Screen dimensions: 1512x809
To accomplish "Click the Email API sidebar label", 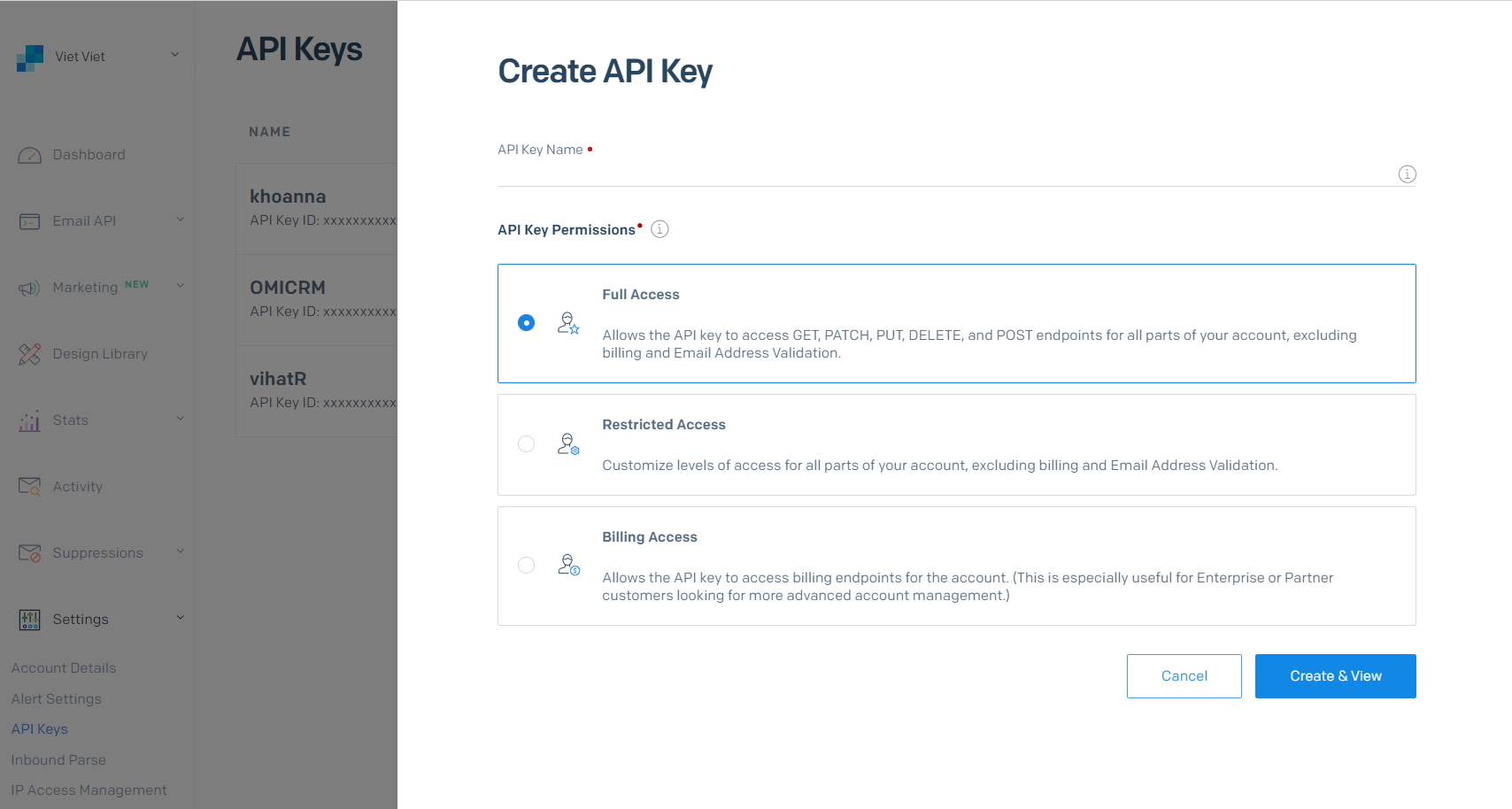I will click(x=84, y=221).
